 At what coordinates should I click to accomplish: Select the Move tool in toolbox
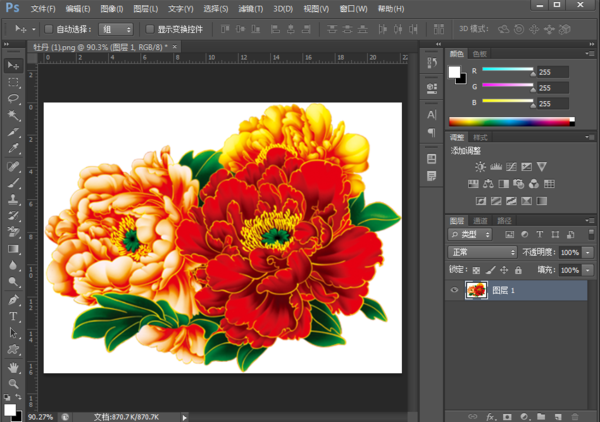14,65
